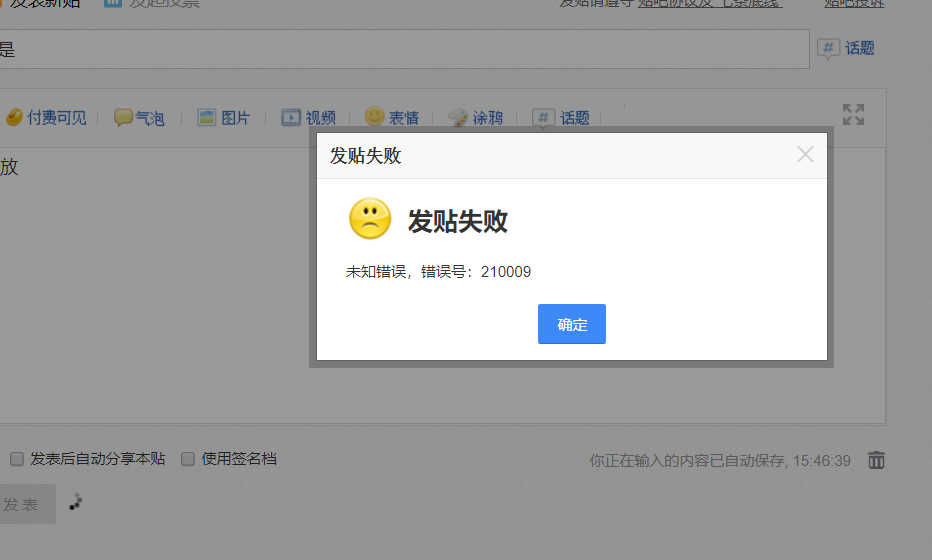Submit the post with 发表 button
Image resolution: width=932 pixels, height=560 pixels.
click(27, 504)
